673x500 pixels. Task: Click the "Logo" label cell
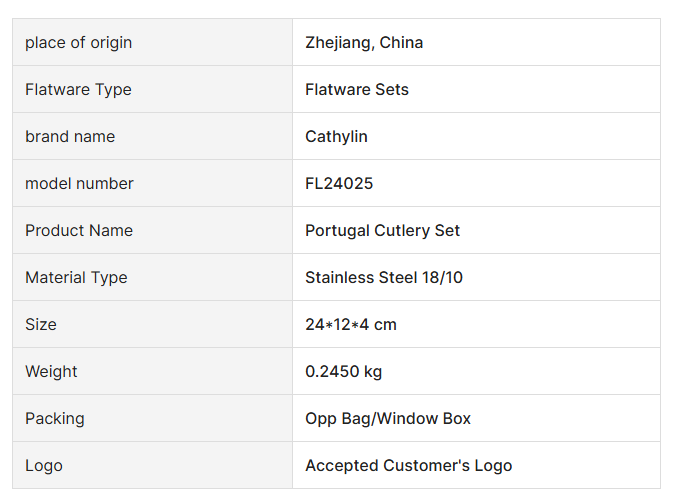click(x=44, y=465)
